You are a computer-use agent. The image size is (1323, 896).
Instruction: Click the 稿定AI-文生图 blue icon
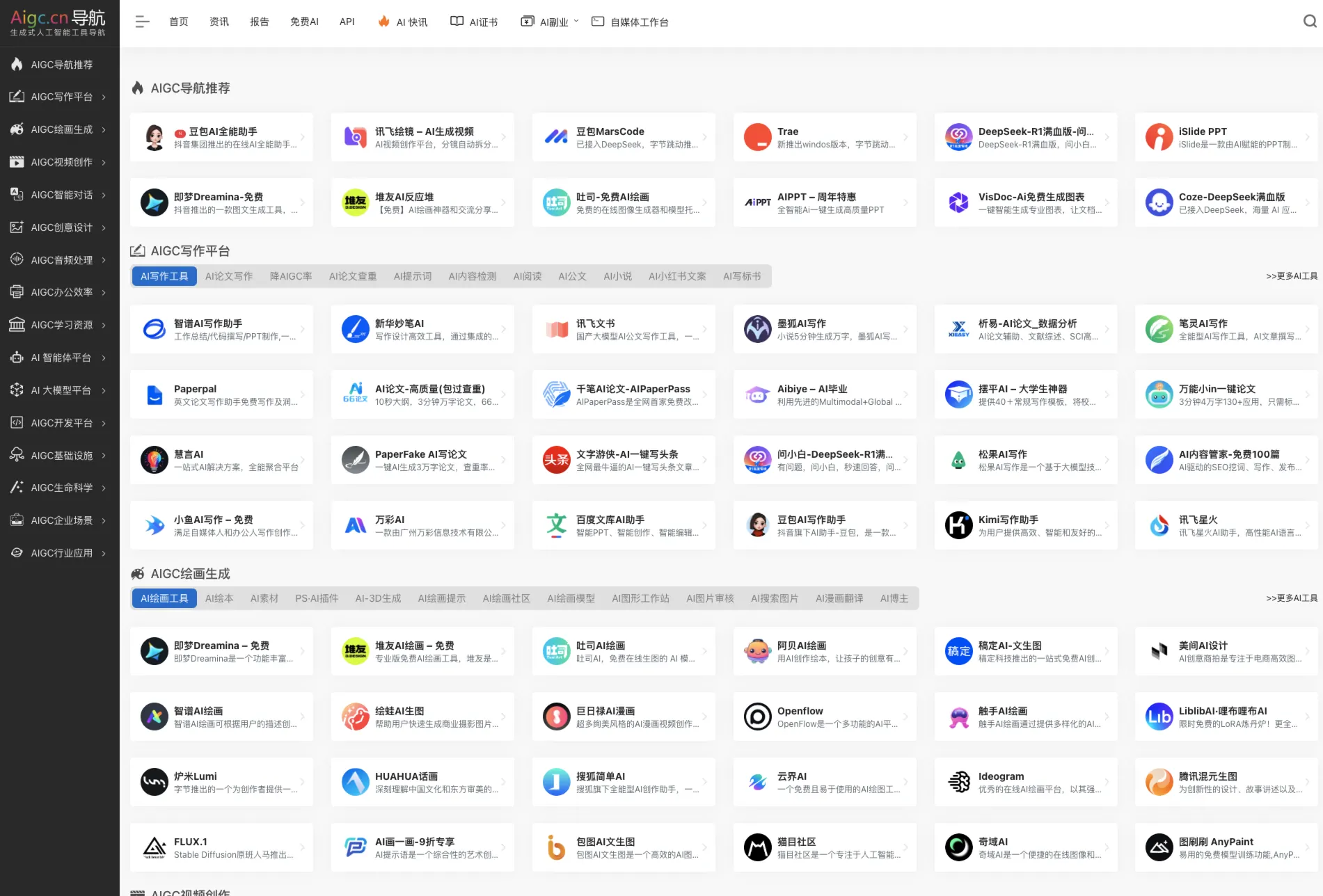pyautogui.click(x=959, y=651)
